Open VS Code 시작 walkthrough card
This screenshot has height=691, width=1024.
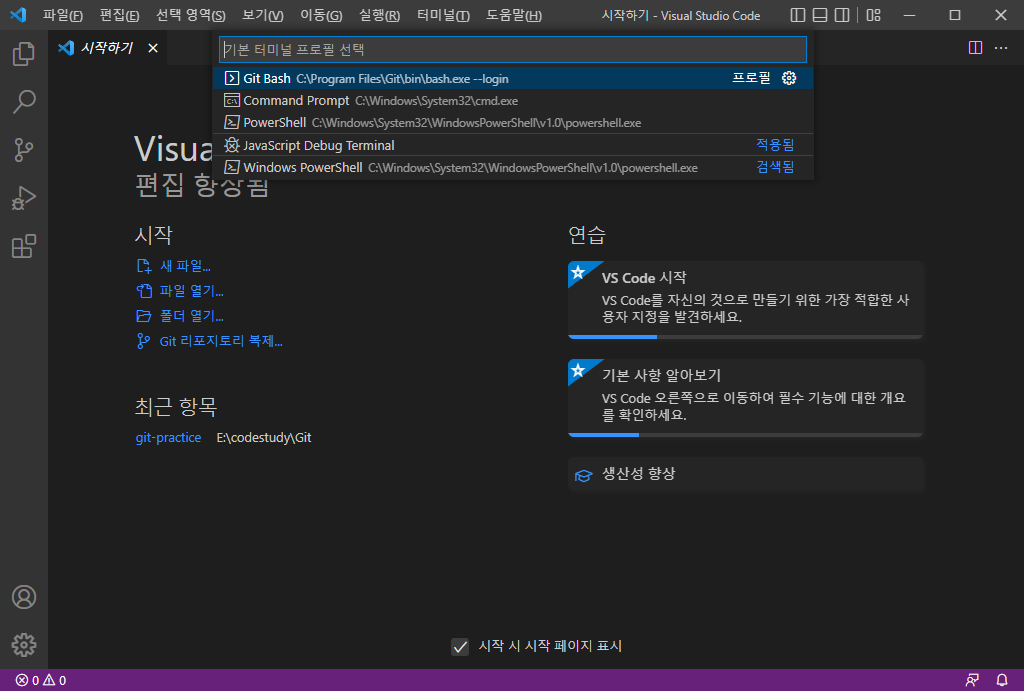tap(745, 300)
